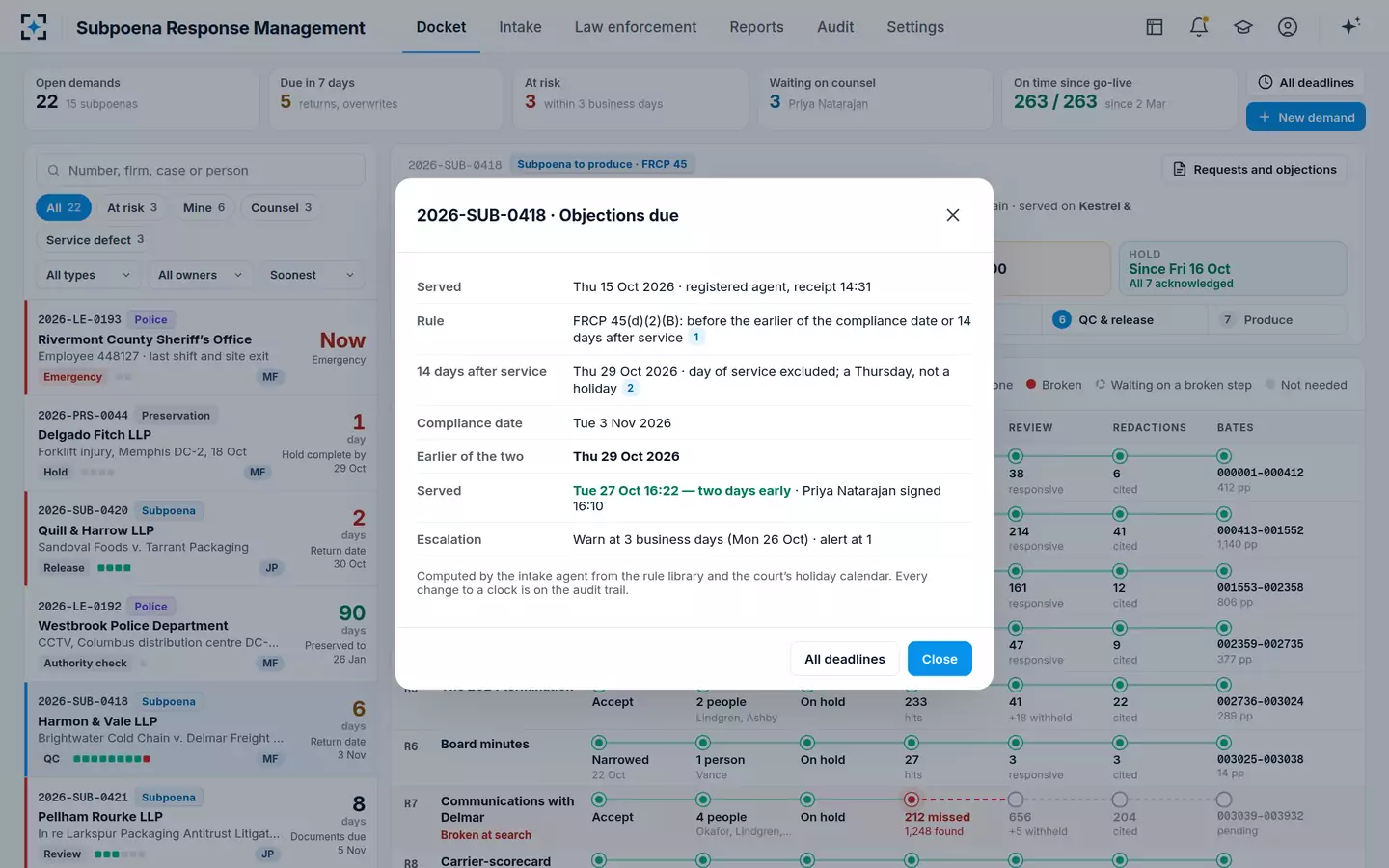Expand the All types dropdown

pos(88,275)
